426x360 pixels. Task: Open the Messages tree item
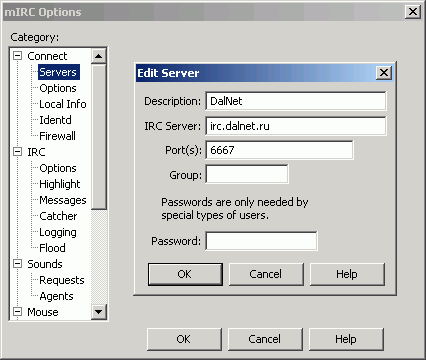pos(63,200)
